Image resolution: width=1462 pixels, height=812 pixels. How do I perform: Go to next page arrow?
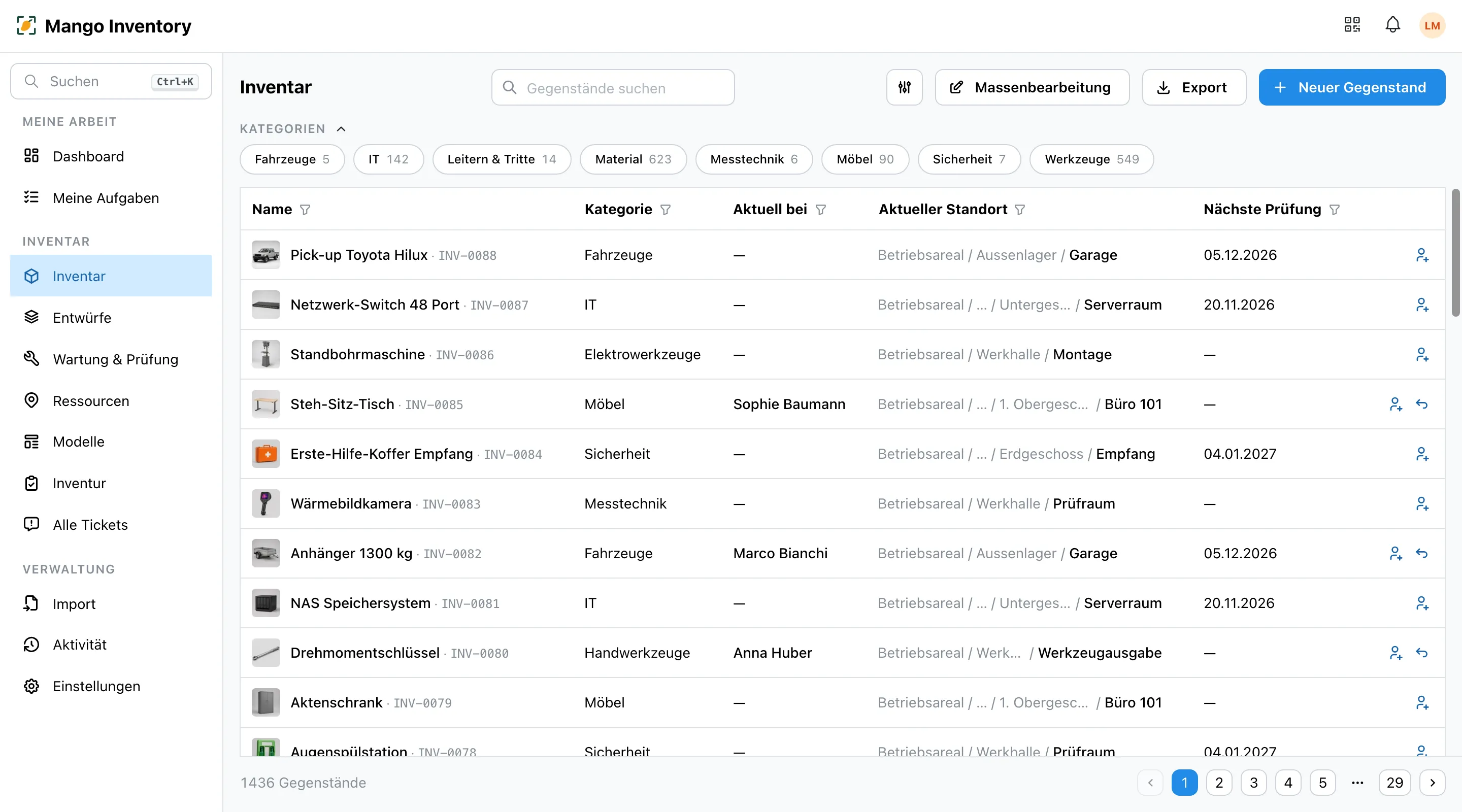[x=1432, y=783]
